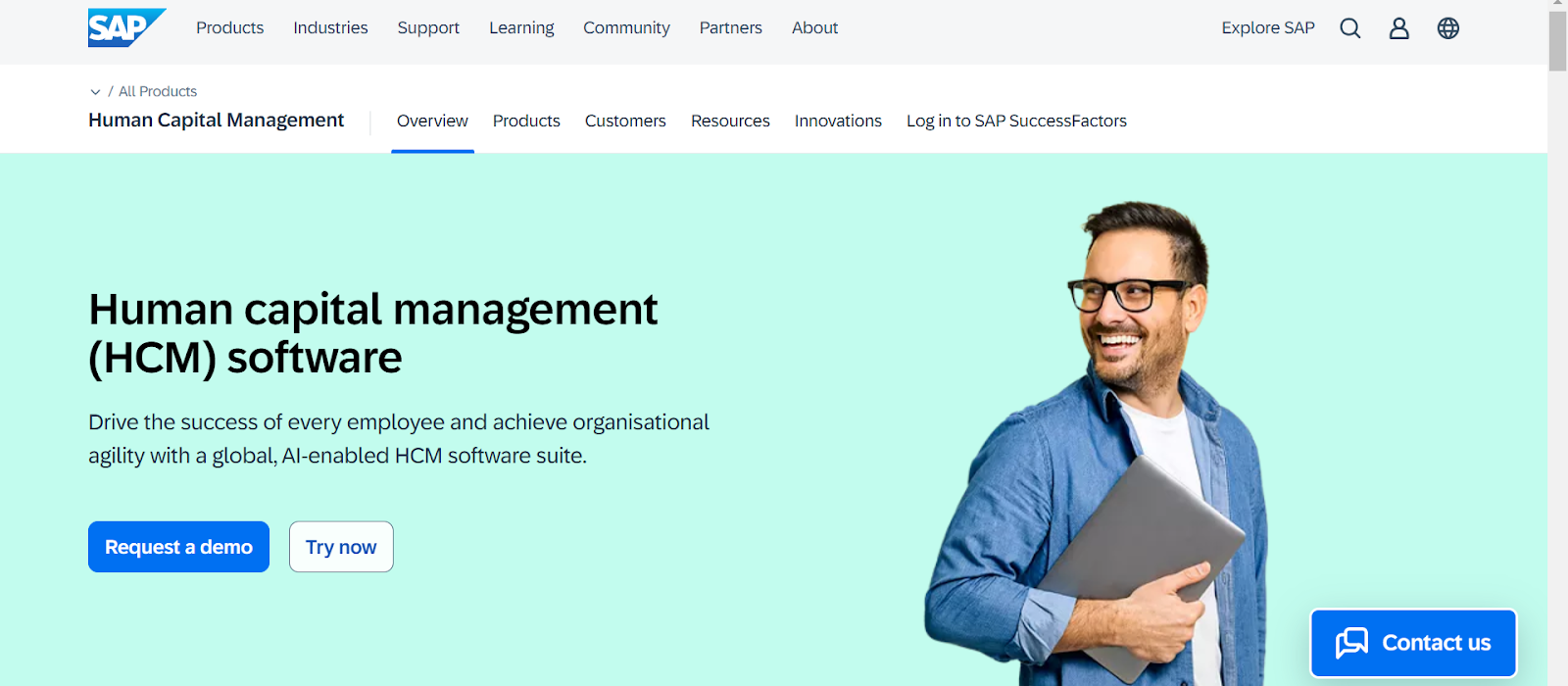Image resolution: width=1568 pixels, height=686 pixels.
Task: Open the Industries top navigation menu
Action: (330, 28)
